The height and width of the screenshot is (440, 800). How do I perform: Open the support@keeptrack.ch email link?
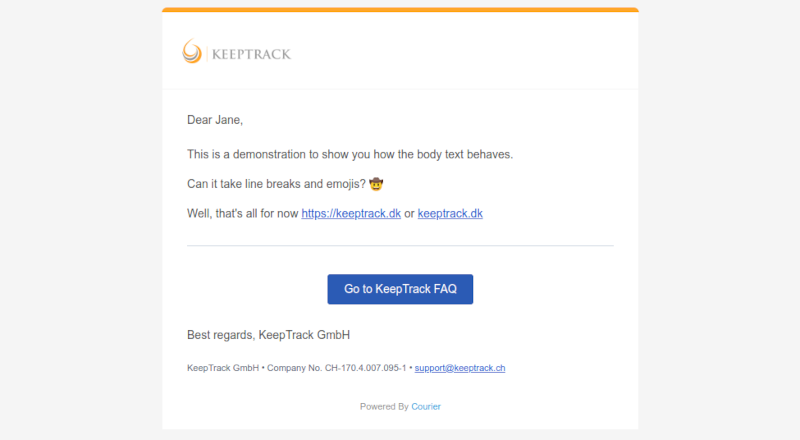[460, 368]
